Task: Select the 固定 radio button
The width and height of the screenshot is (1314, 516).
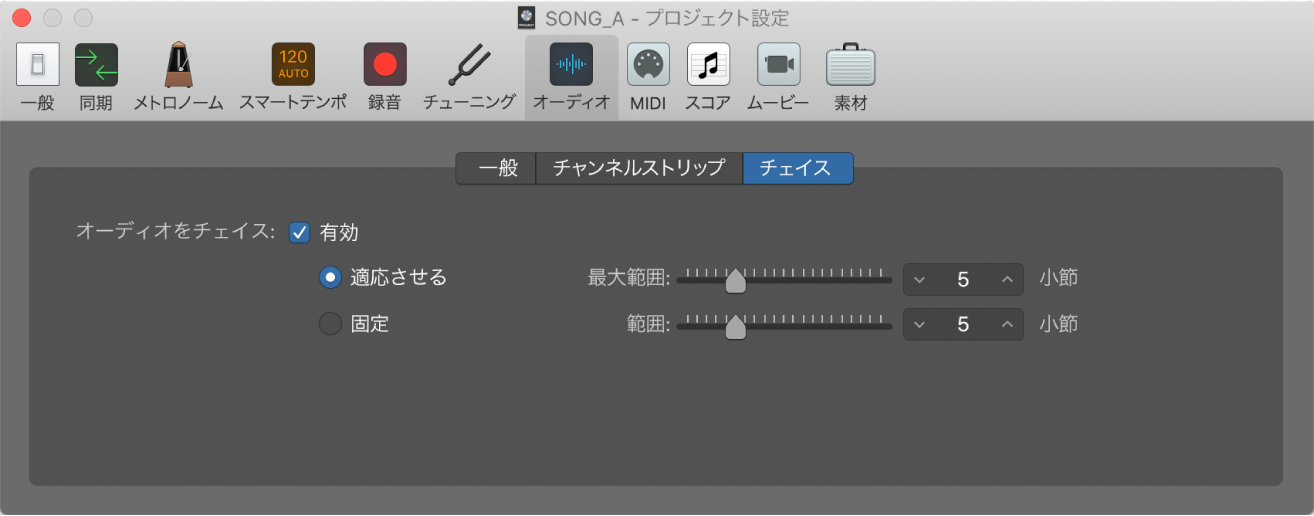Action: point(330,324)
